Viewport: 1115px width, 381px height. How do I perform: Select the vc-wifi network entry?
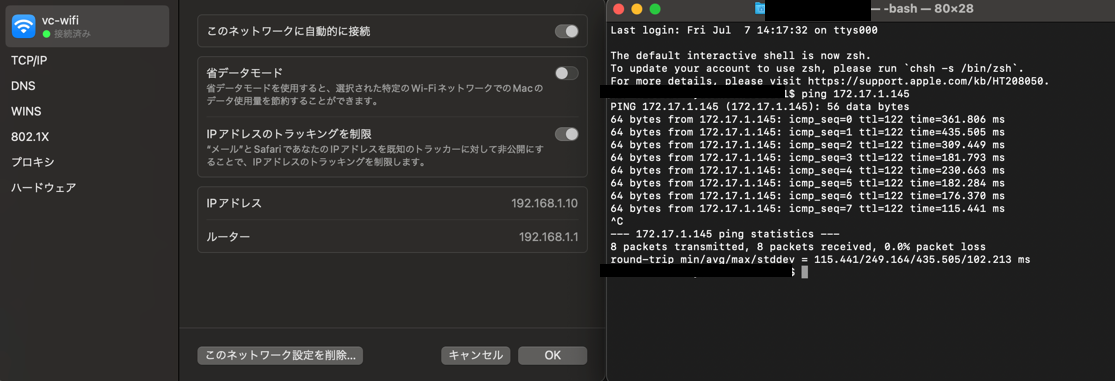pyautogui.click(x=87, y=26)
